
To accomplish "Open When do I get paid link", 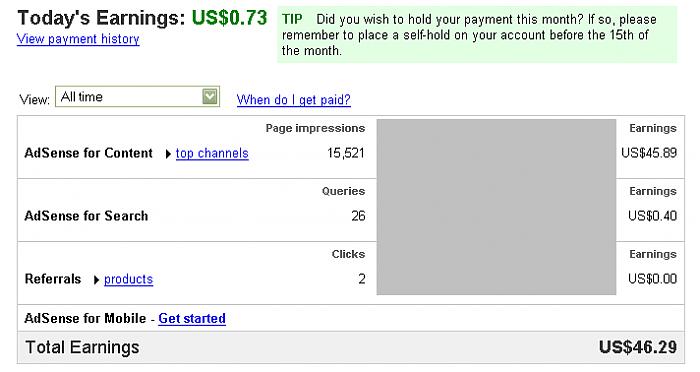I will pyautogui.click(x=293, y=99).
